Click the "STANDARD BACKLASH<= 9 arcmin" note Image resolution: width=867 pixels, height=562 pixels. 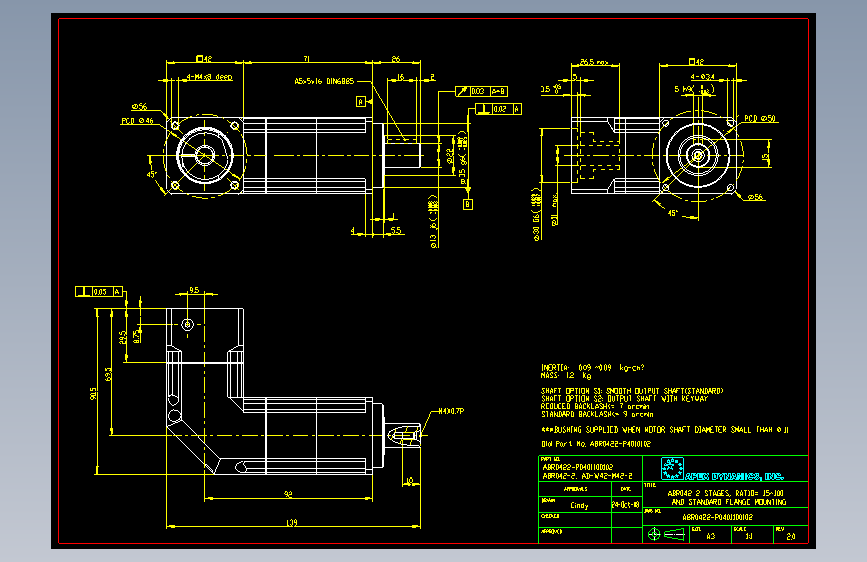[597, 414]
